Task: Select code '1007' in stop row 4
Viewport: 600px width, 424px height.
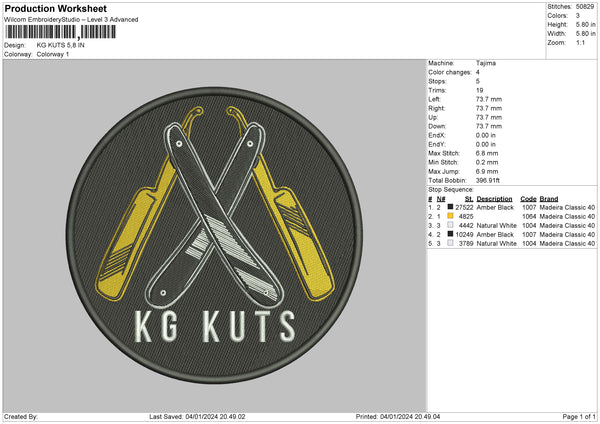Action: click(529, 235)
